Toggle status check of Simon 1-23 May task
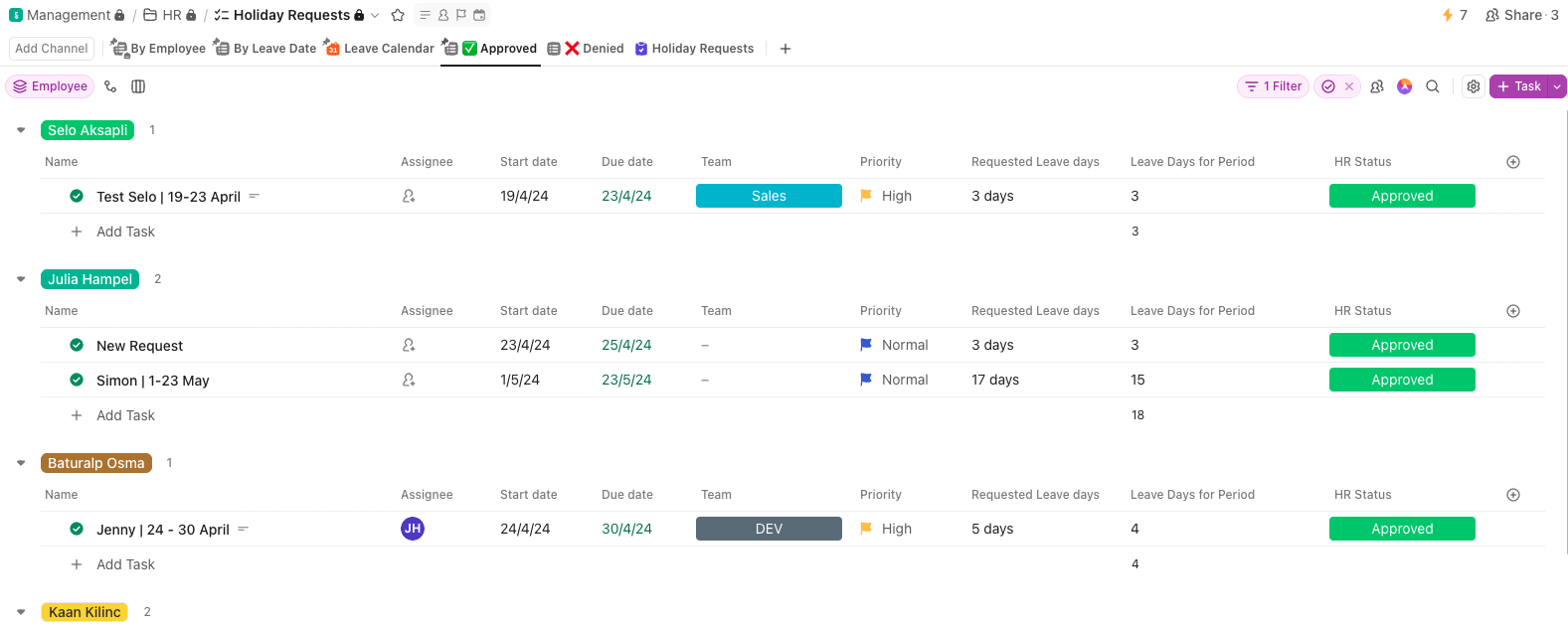The height and width of the screenshot is (625, 1568). tap(77, 381)
